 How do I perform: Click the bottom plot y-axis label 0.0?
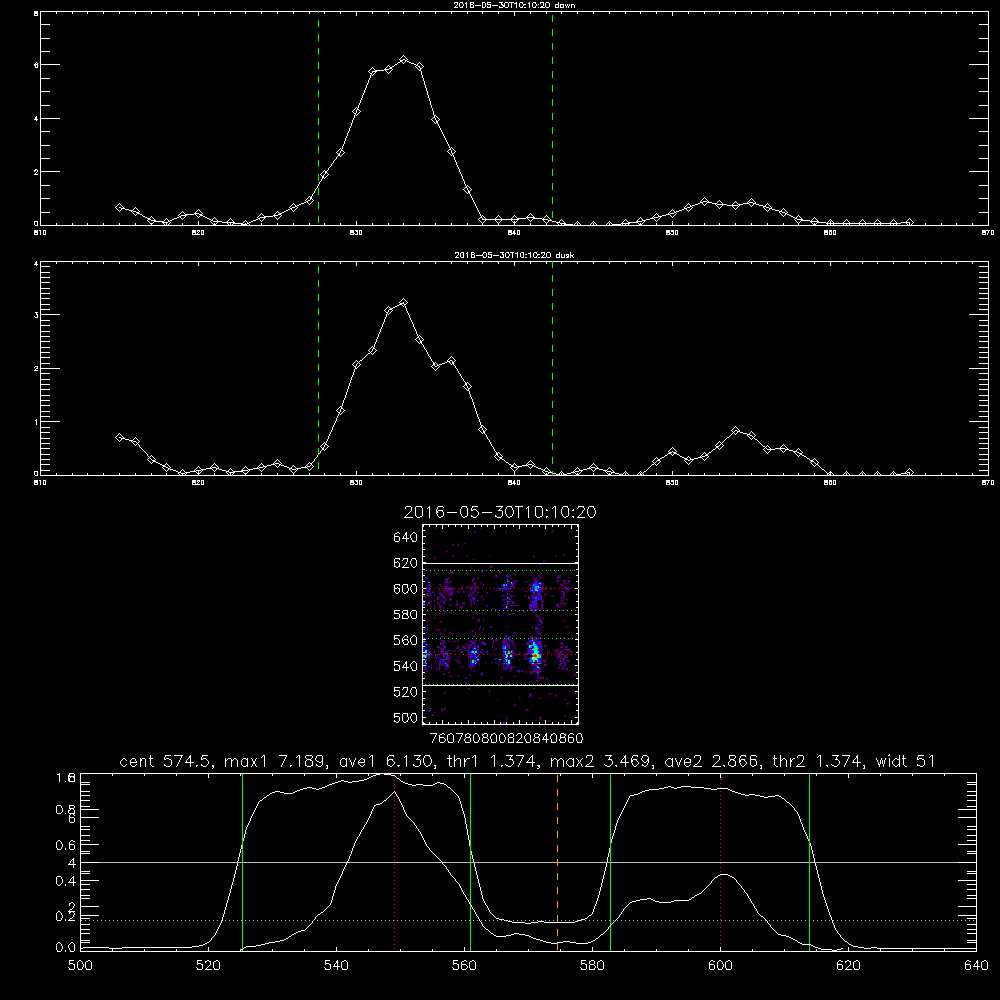coord(65,948)
